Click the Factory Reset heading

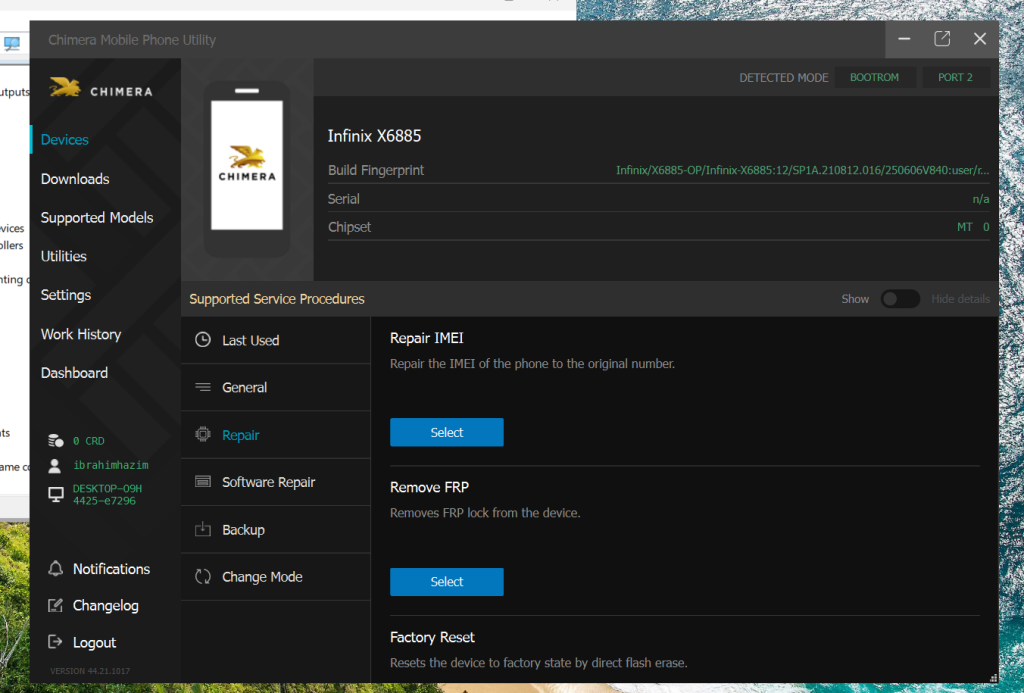click(x=432, y=637)
